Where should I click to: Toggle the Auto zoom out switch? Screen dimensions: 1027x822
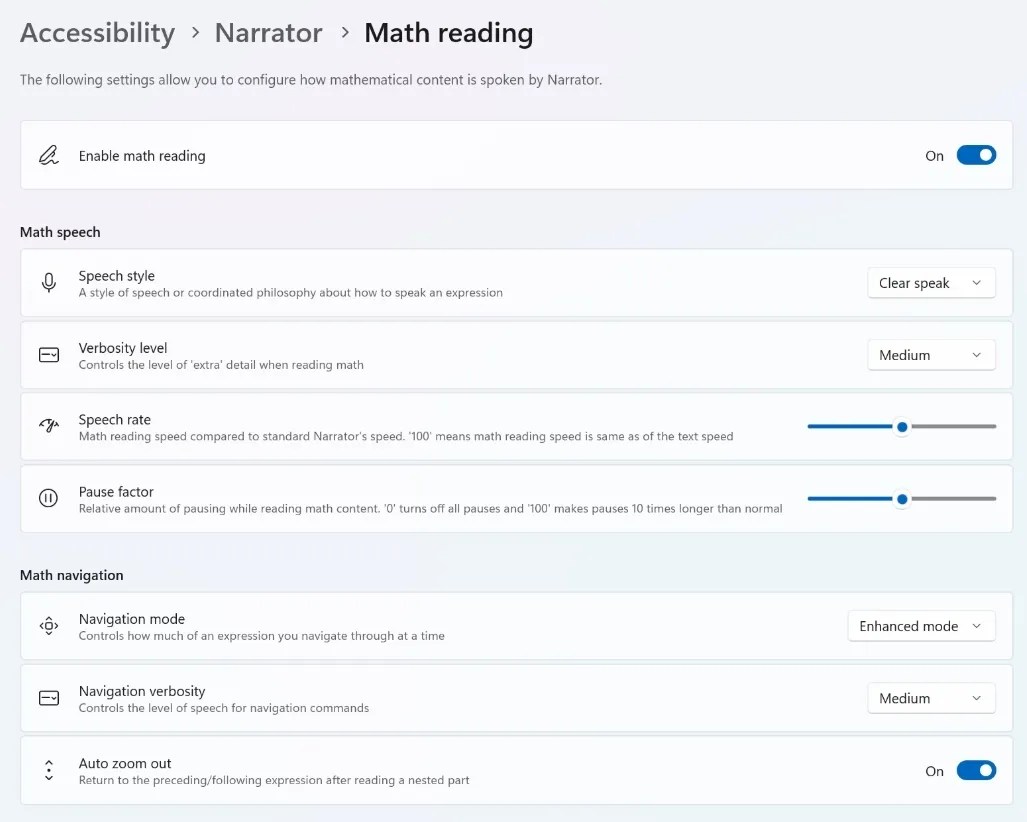[x=976, y=770]
